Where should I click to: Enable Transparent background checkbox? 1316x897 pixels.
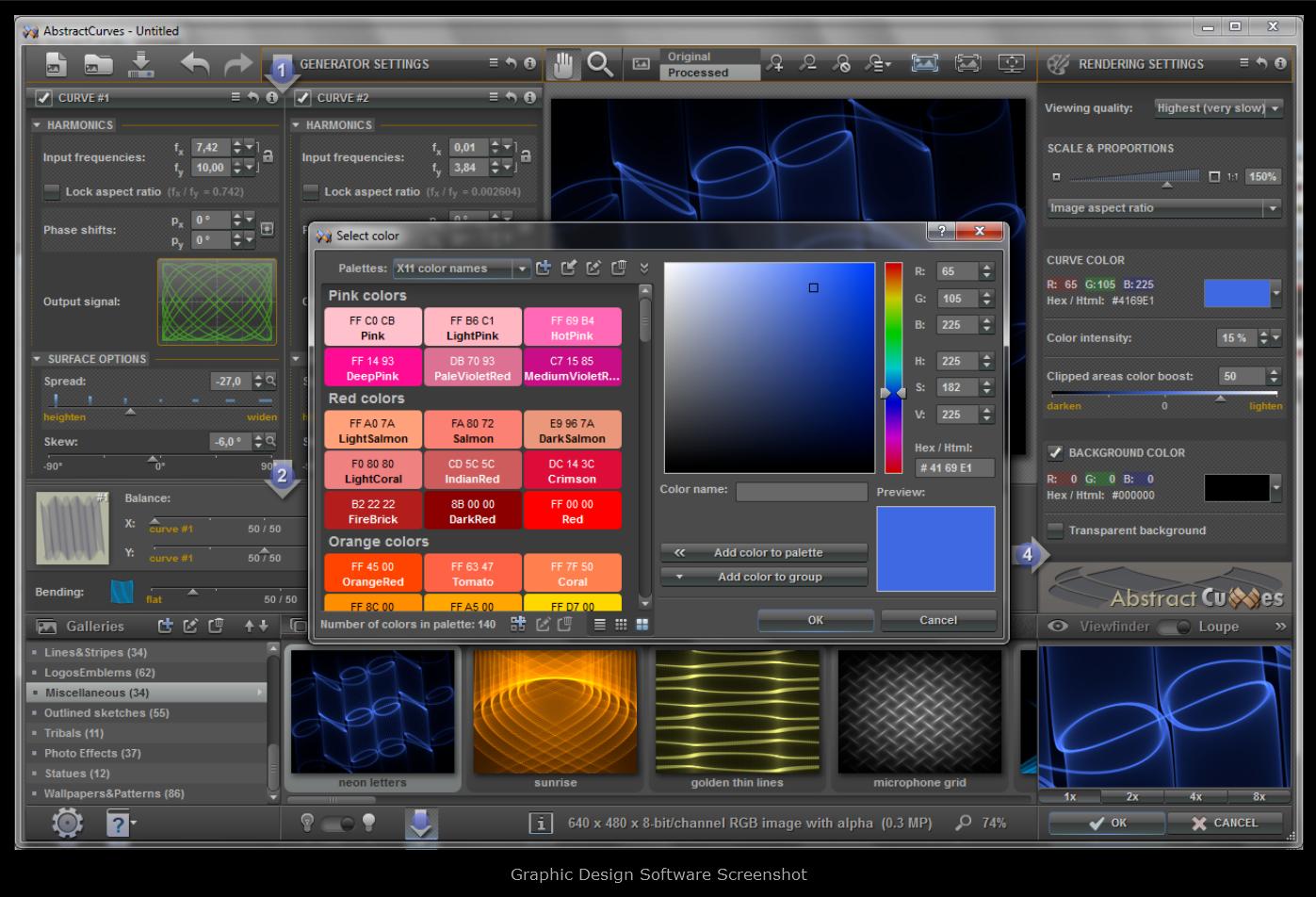pyautogui.click(x=1055, y=530)
